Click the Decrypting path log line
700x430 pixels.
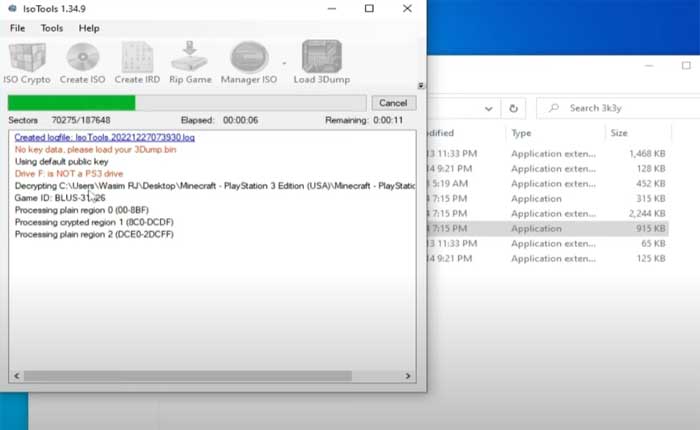pyautogui.click(x=215, y=186)
